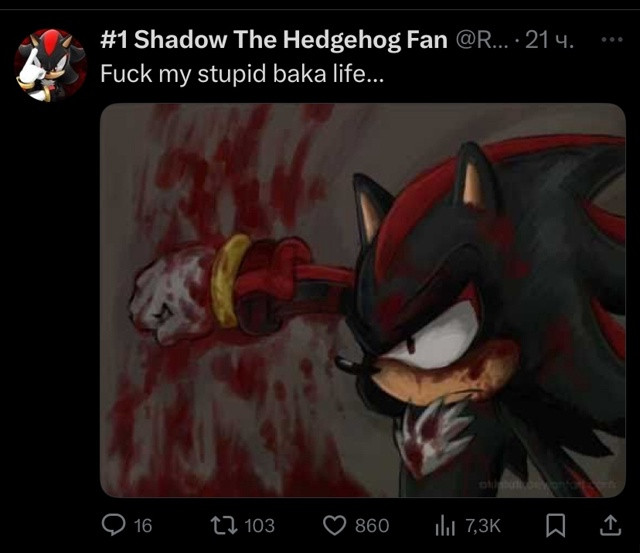Open the three-dot more options menu
The width and height of the screenshot is (640, 553).
point(612,40)
